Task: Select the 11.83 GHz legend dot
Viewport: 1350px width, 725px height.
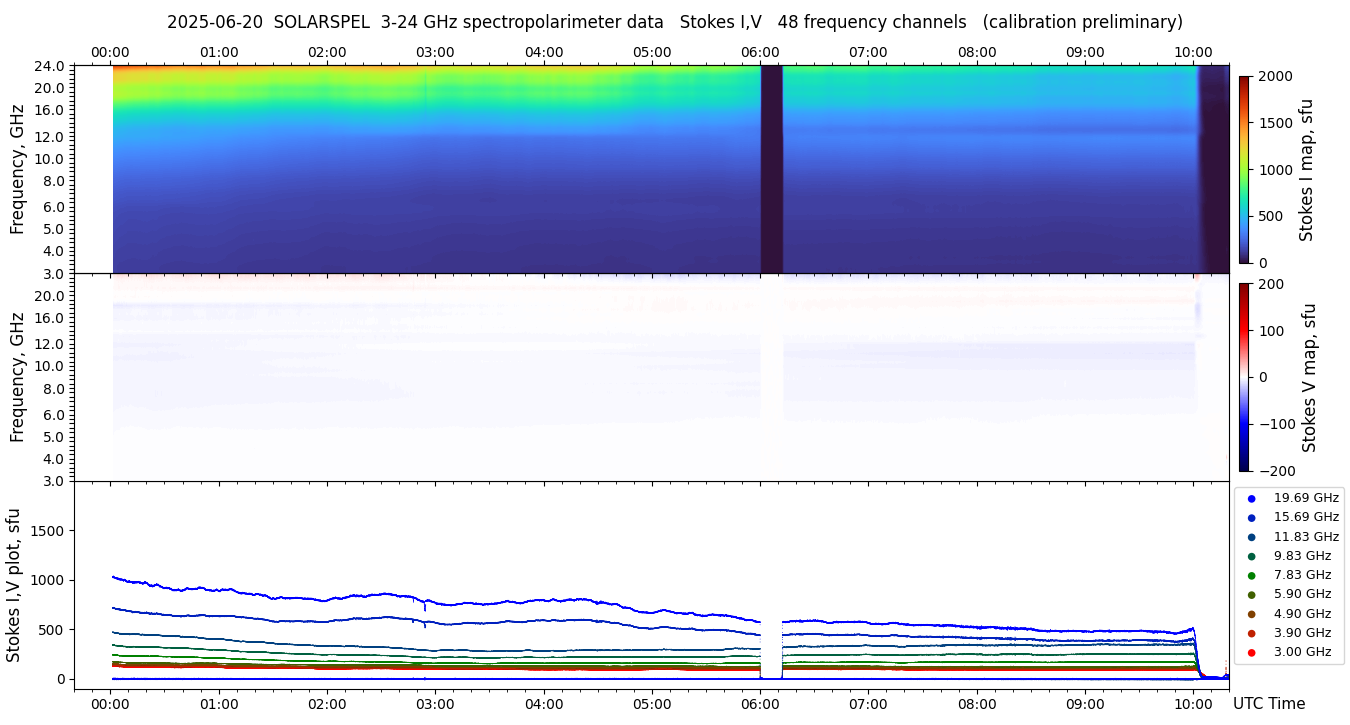Action: point(1251,537)
